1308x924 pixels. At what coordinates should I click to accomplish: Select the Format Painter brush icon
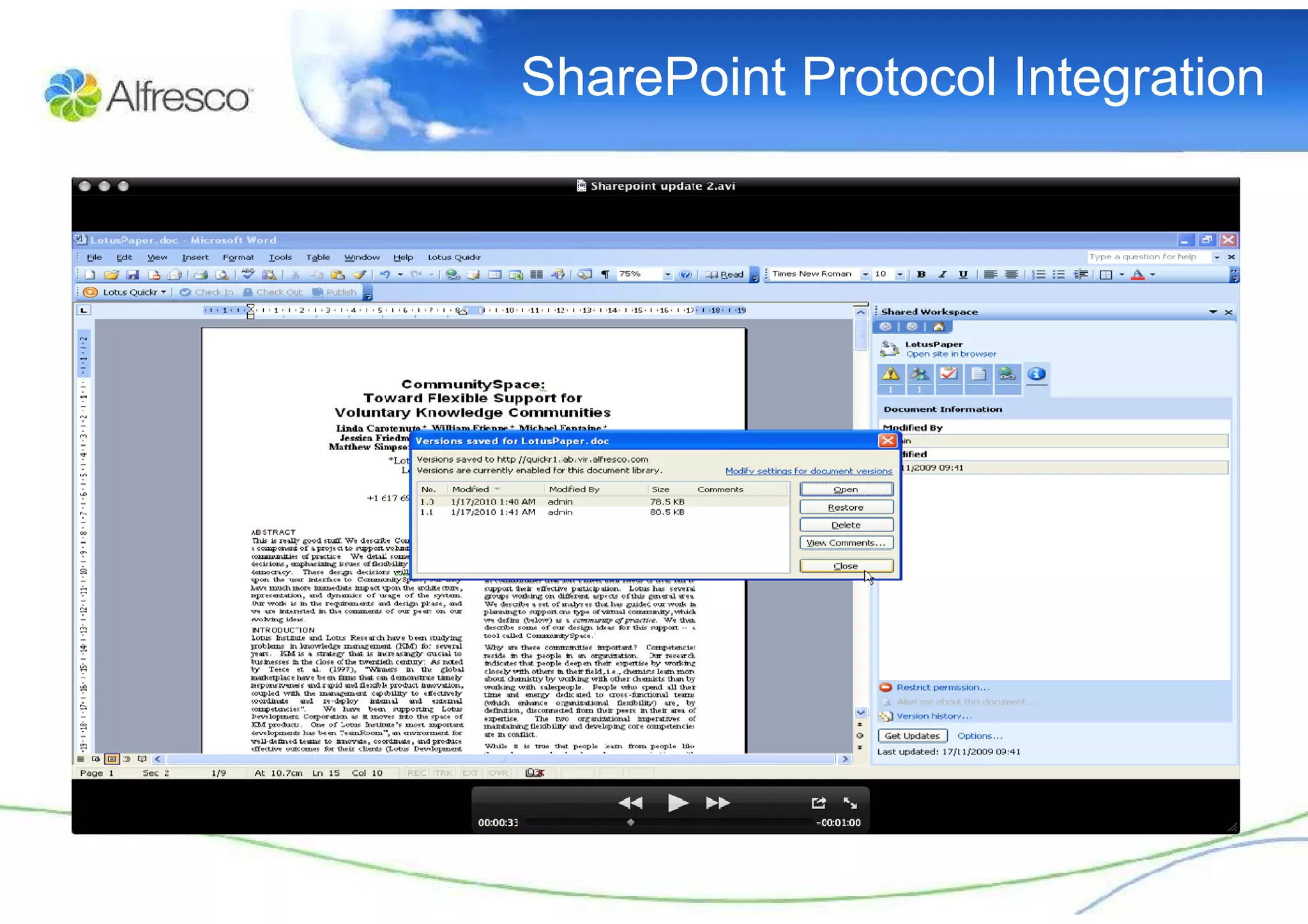[360, 275]
